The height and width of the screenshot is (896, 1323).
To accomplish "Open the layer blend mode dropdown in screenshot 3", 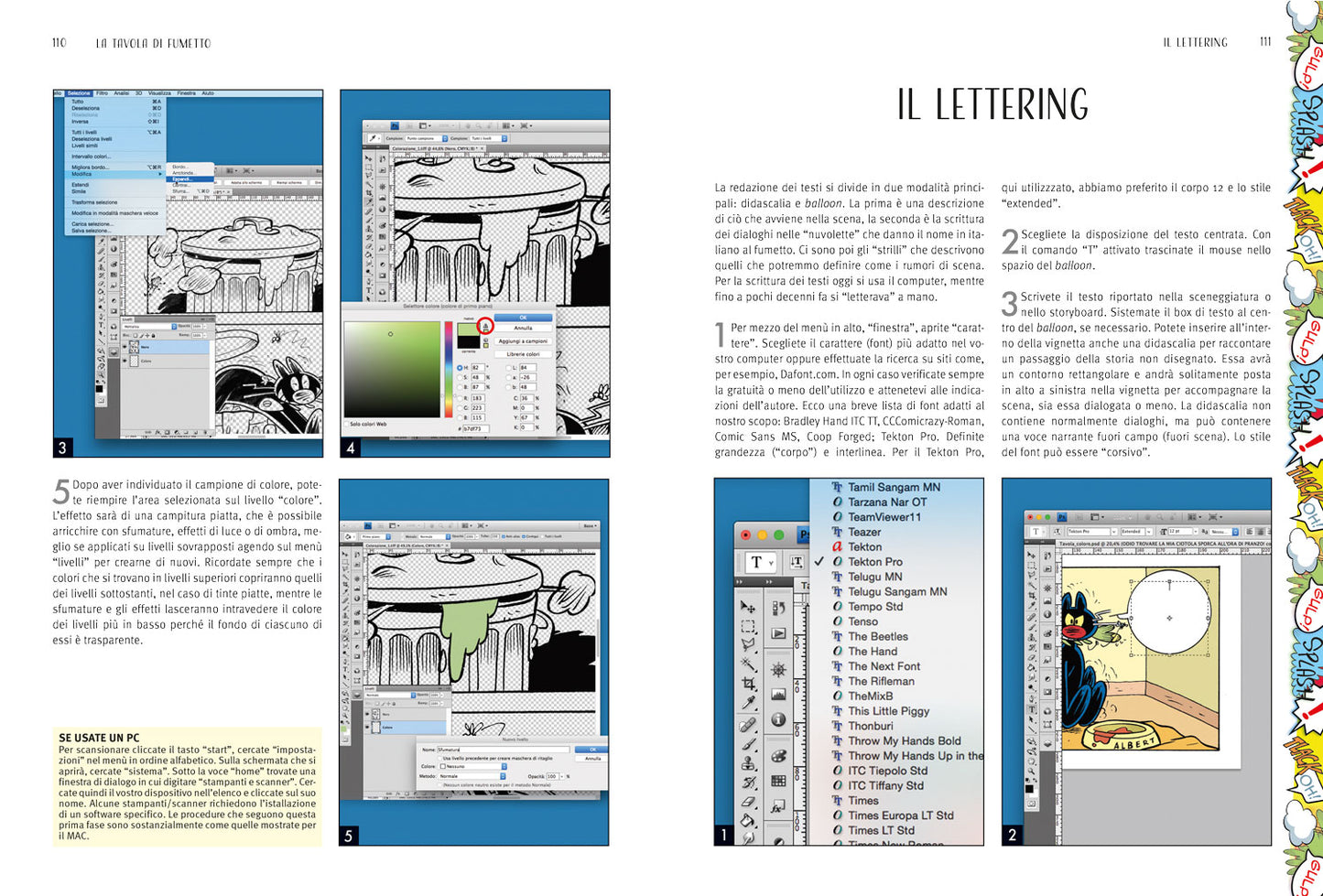I will (149, 327).
